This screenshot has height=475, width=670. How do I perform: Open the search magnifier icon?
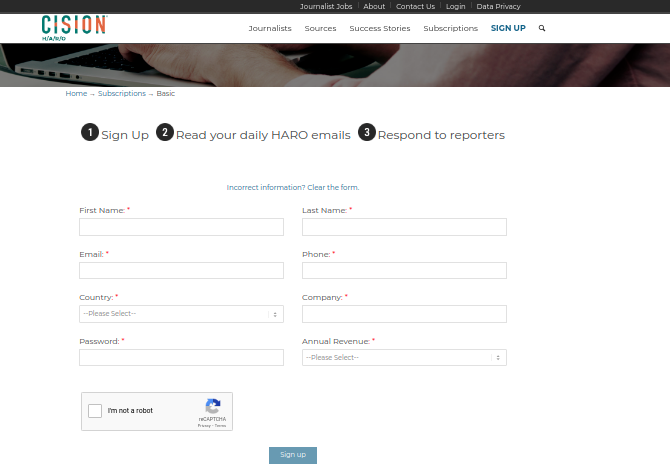click(542, 28)
